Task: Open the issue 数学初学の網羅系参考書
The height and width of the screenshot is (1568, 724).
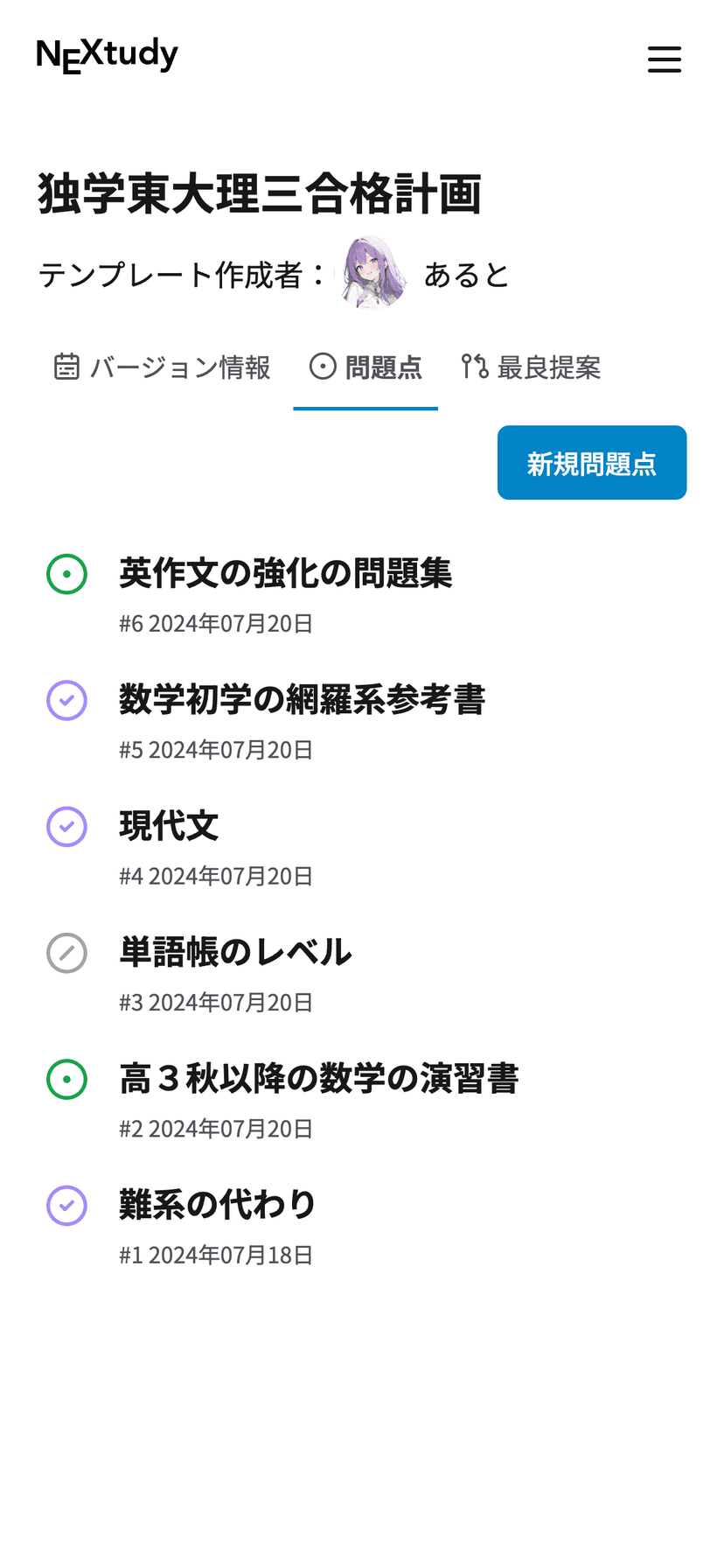Action: click(x=303, y=700)
